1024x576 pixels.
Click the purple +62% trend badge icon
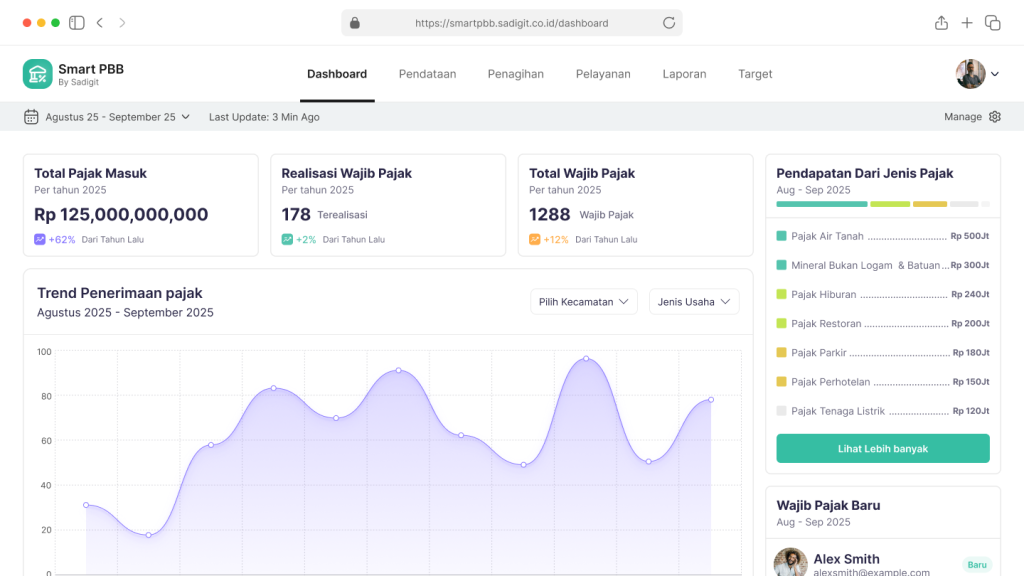(x=40, y=239)
